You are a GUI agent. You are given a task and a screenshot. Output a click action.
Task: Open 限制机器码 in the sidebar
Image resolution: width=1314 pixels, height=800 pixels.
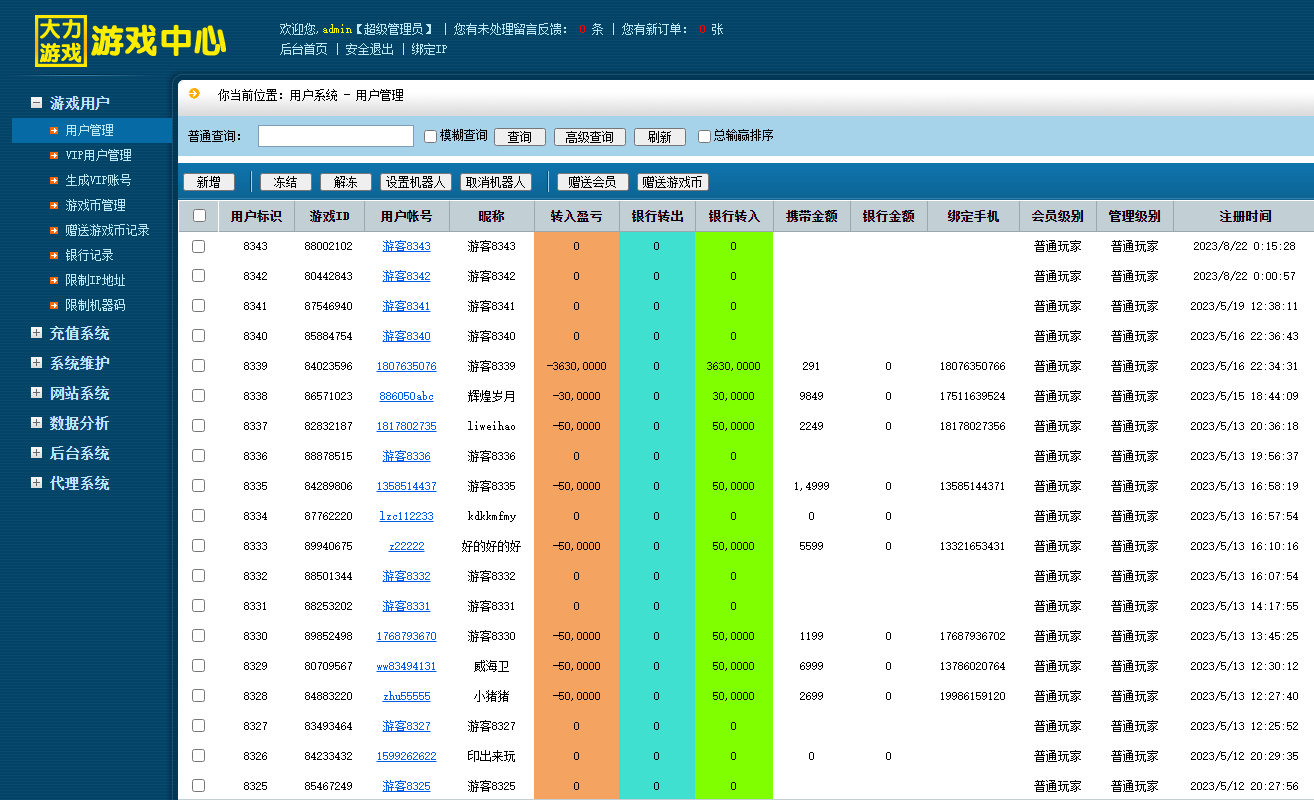[95, 305]
